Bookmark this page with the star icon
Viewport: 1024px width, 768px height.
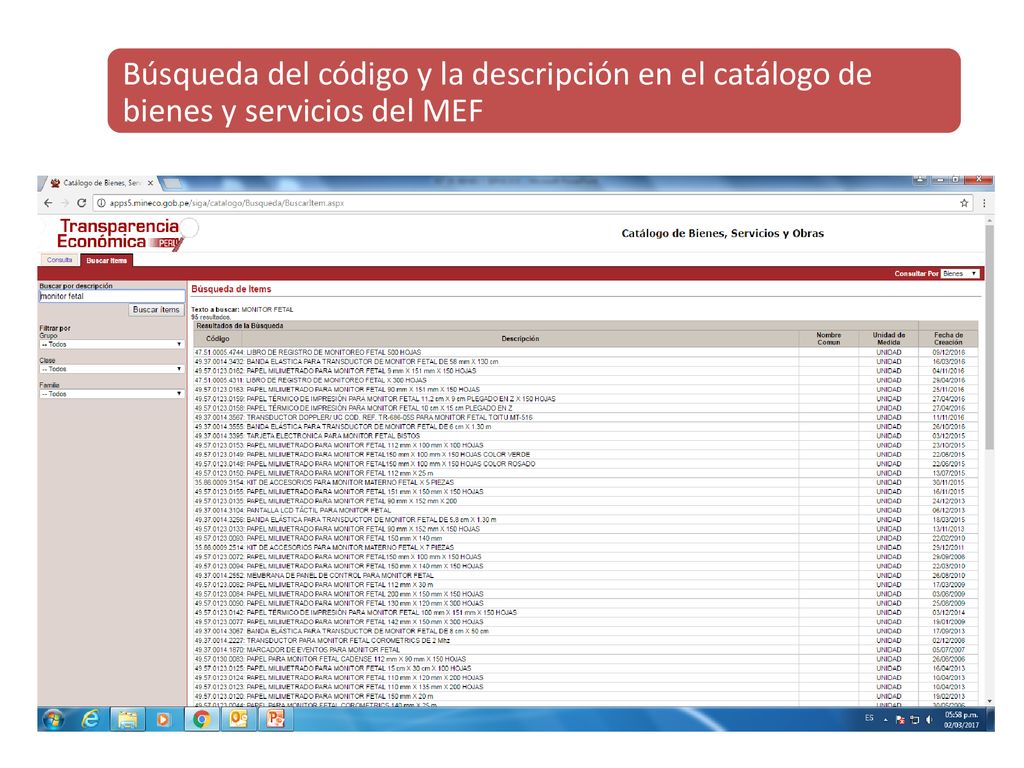pos(964,203)
